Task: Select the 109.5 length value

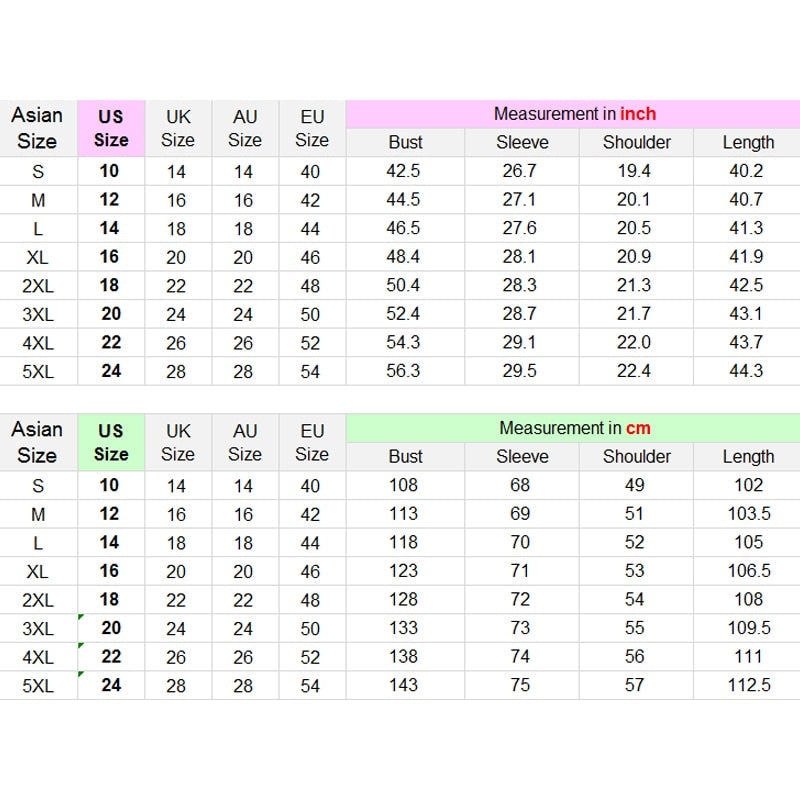Action: (x=748, y=628)
